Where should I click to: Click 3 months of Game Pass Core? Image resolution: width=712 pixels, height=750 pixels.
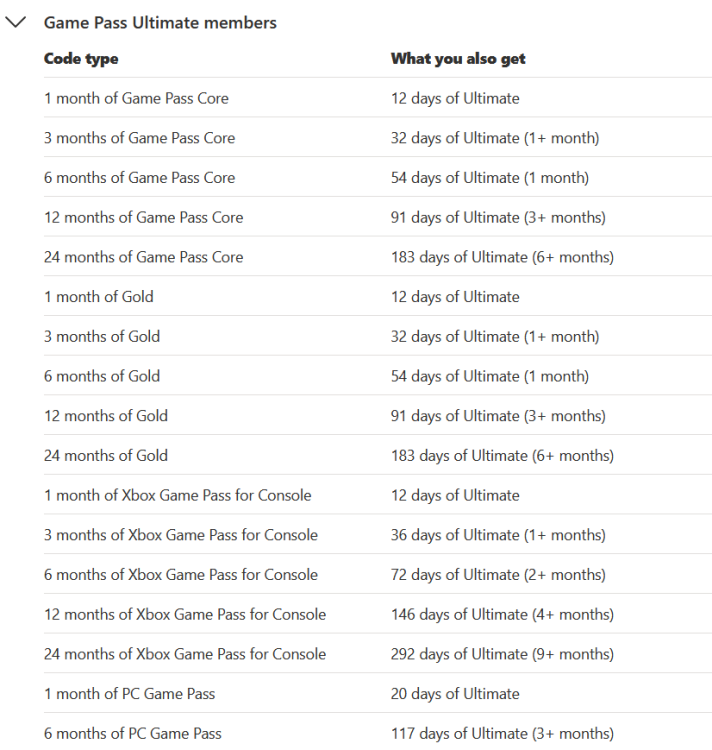(139, 138)
